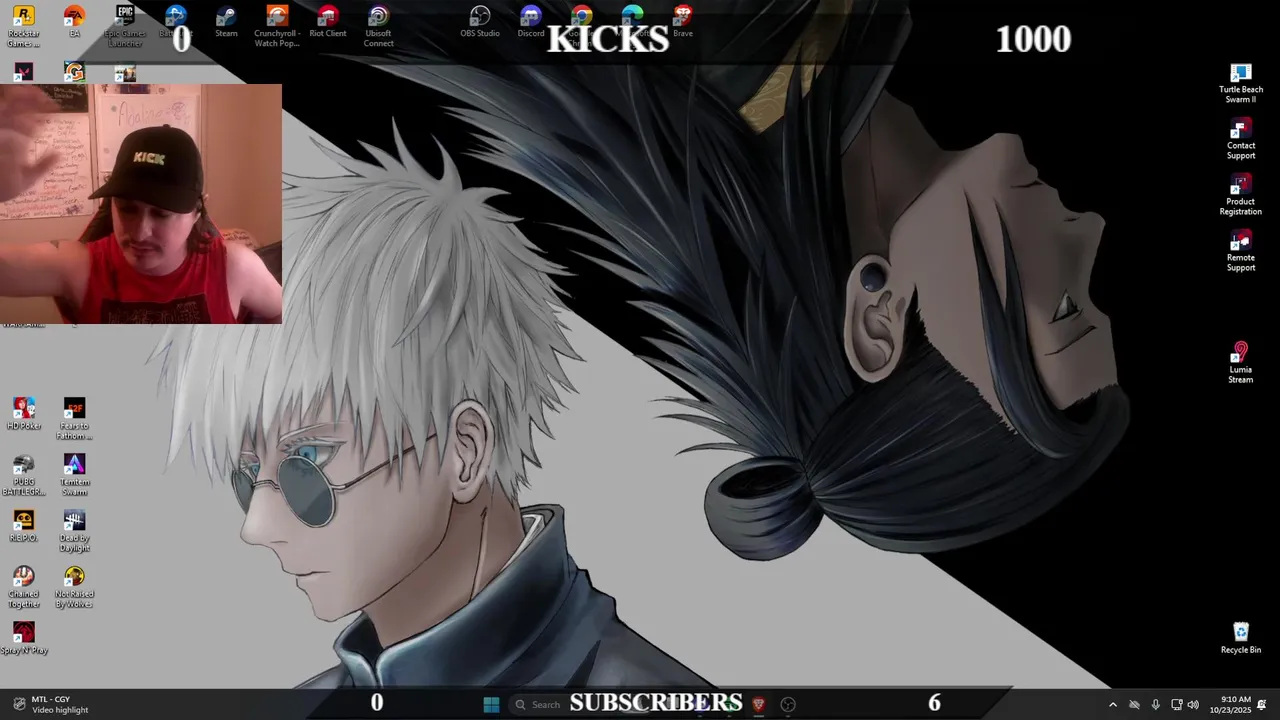
Task: Open Google Chrome desktop shortcut
Action: (x=581, y=26)
